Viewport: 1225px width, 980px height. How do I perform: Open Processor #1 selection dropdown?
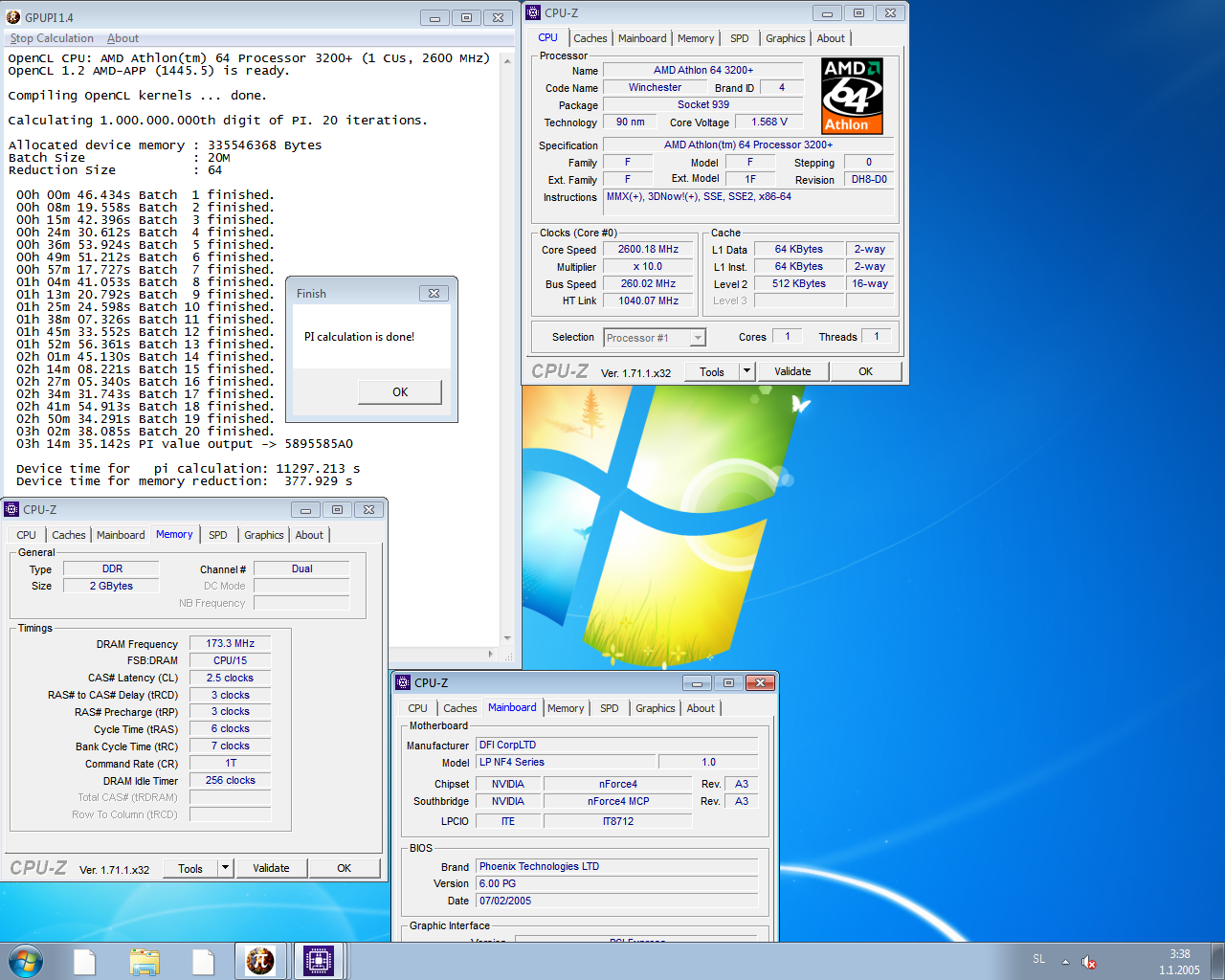[x=655, y=338]
